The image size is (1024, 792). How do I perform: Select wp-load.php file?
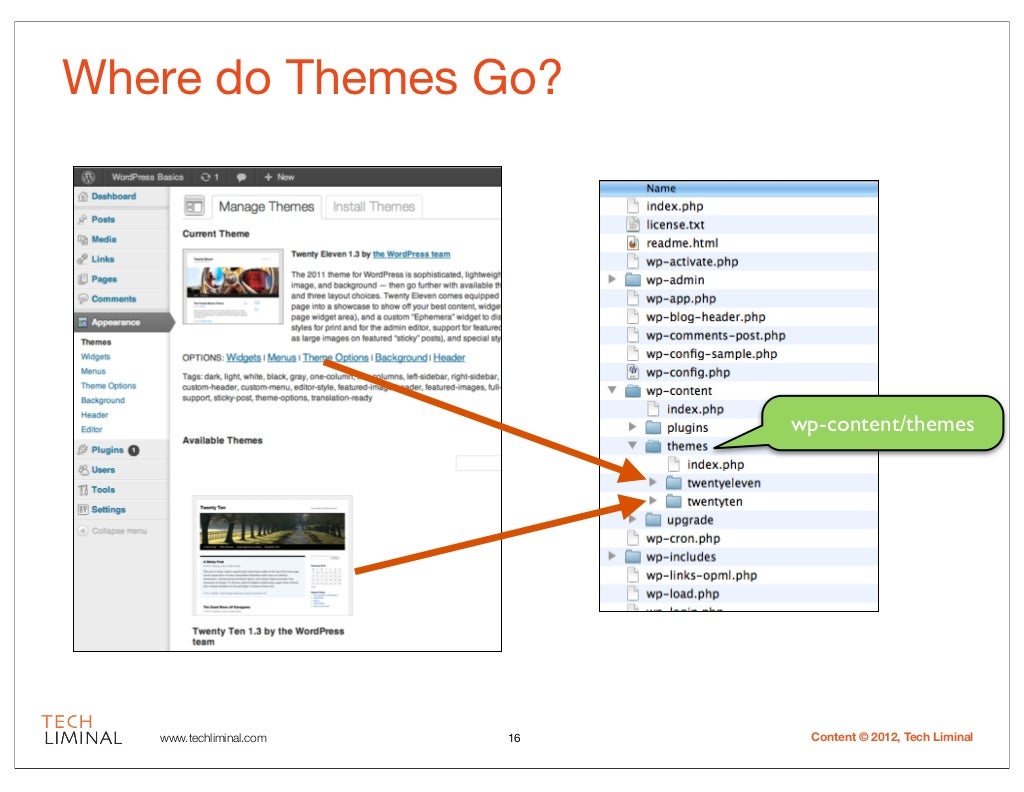click(682, 594)
